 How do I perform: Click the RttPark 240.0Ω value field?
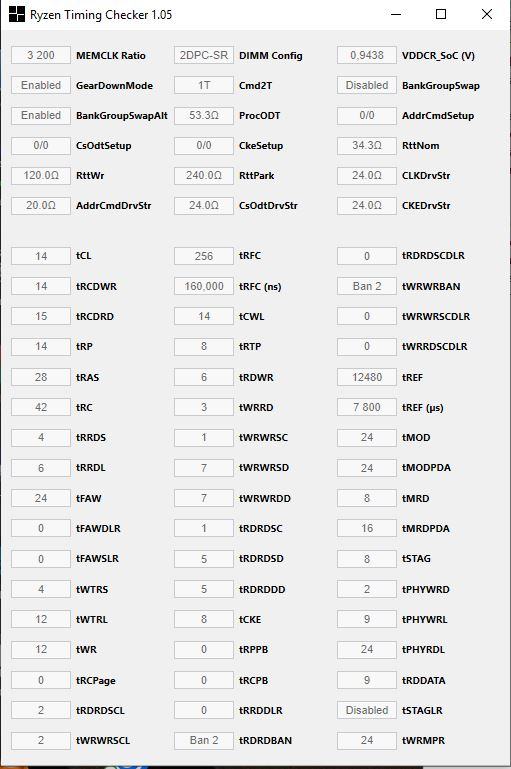click(x=204, y=175)
